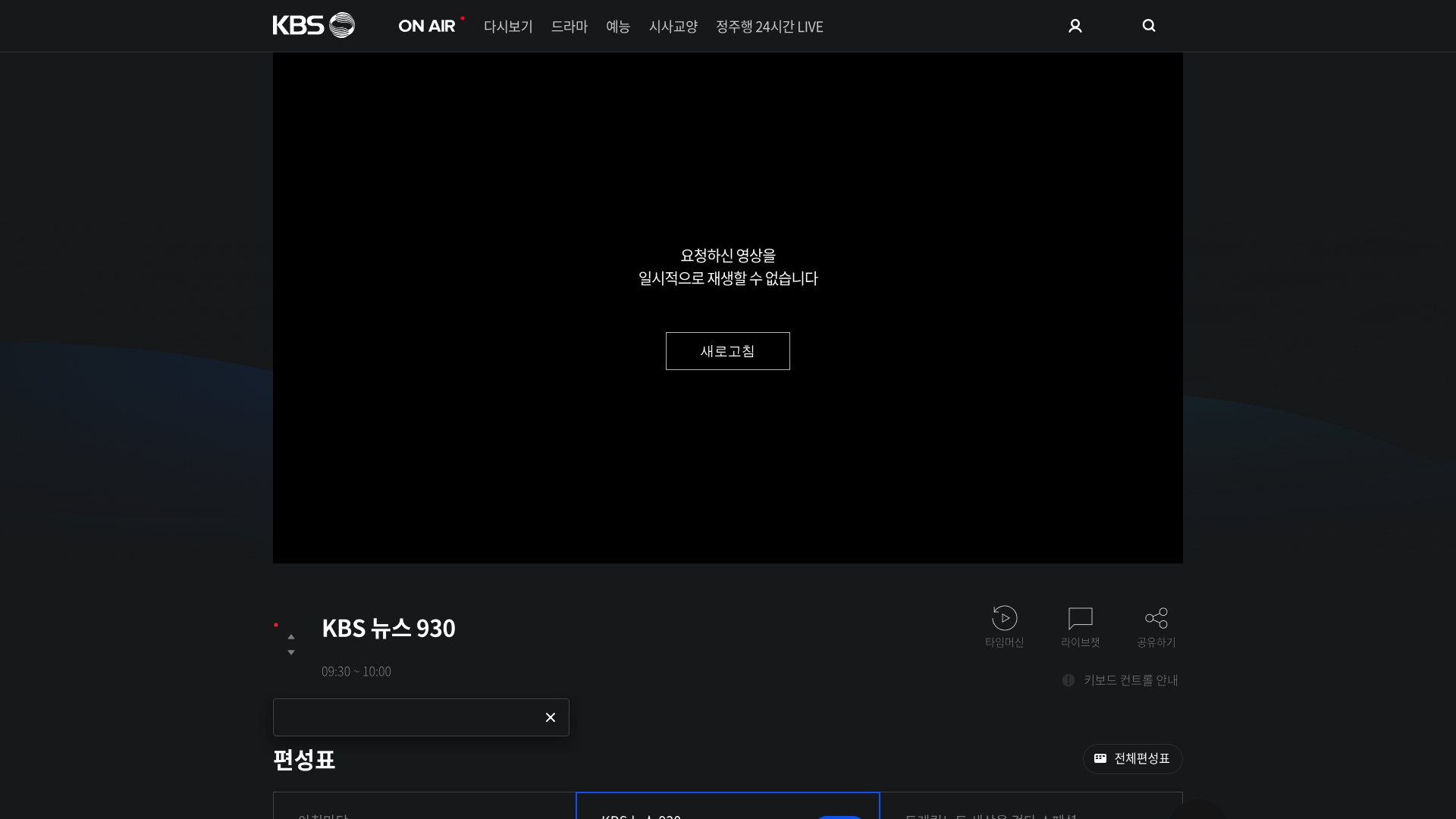Open the 다시보기 menu
Viewport: 1456px width, 819px height.
click(508, 26)
